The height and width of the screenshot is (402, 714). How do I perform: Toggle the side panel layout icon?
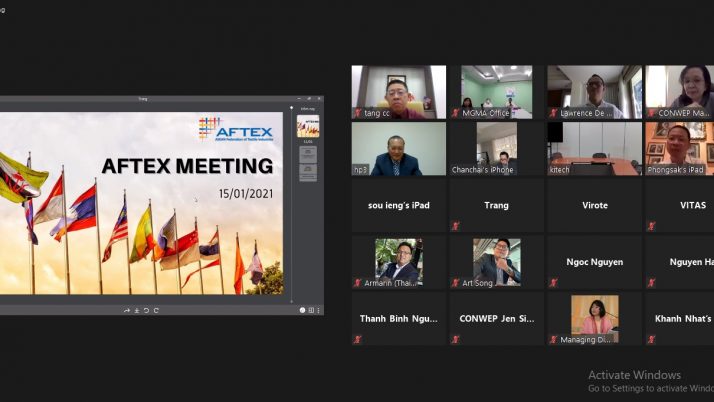pyautogui.click(x=311, y=310)
